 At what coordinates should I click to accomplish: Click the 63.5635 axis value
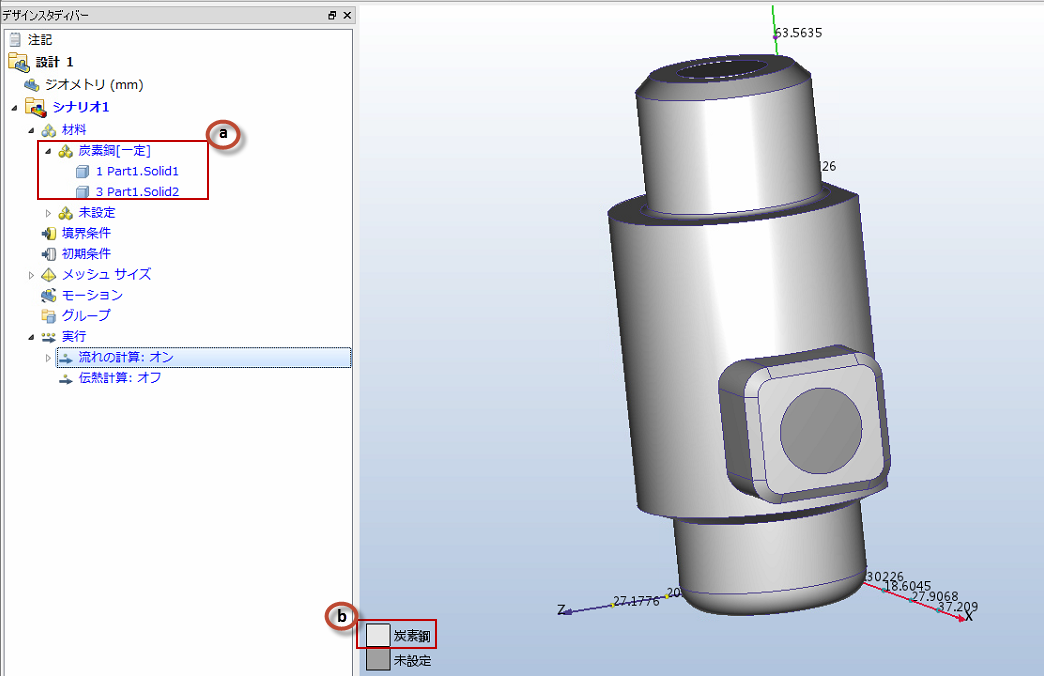click(x=798, y=33)
